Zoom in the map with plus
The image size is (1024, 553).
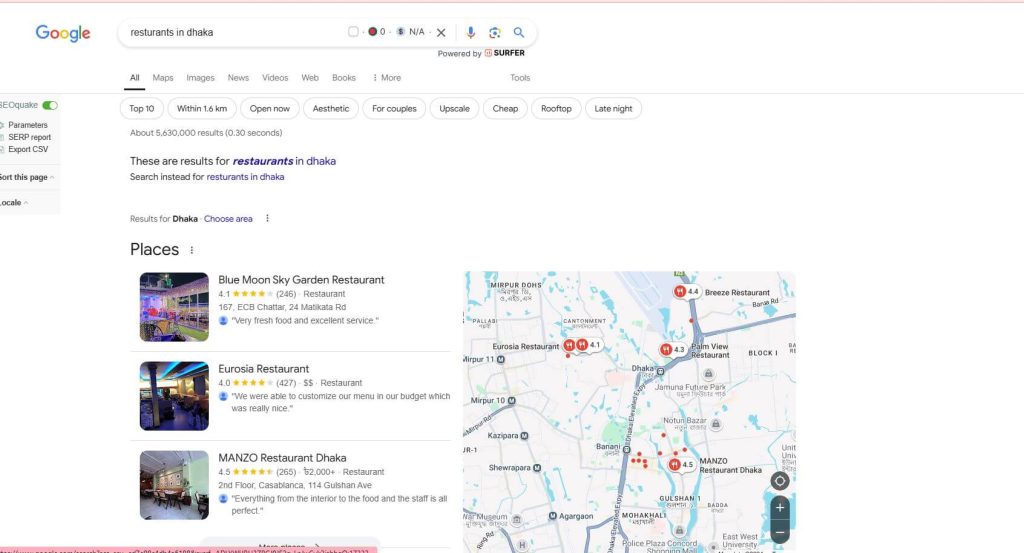click(780, 507)
